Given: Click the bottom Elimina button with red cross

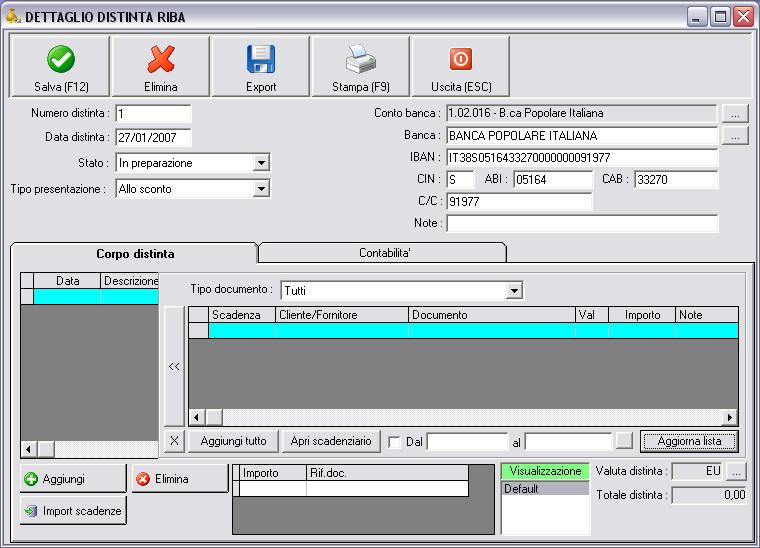Looking at the screenshot, I should tap(180, 479).
